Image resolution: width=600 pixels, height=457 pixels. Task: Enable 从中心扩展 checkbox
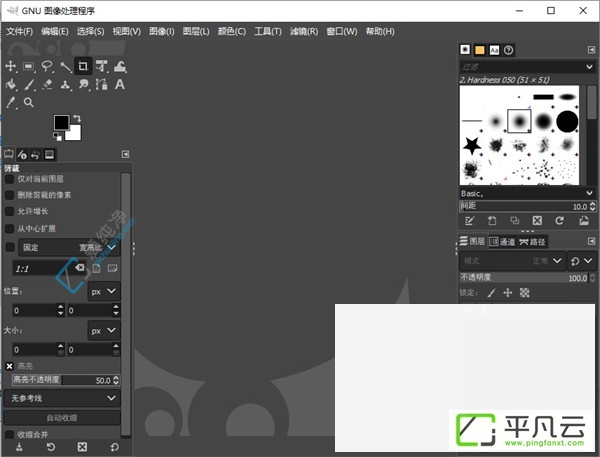[10, 228]
